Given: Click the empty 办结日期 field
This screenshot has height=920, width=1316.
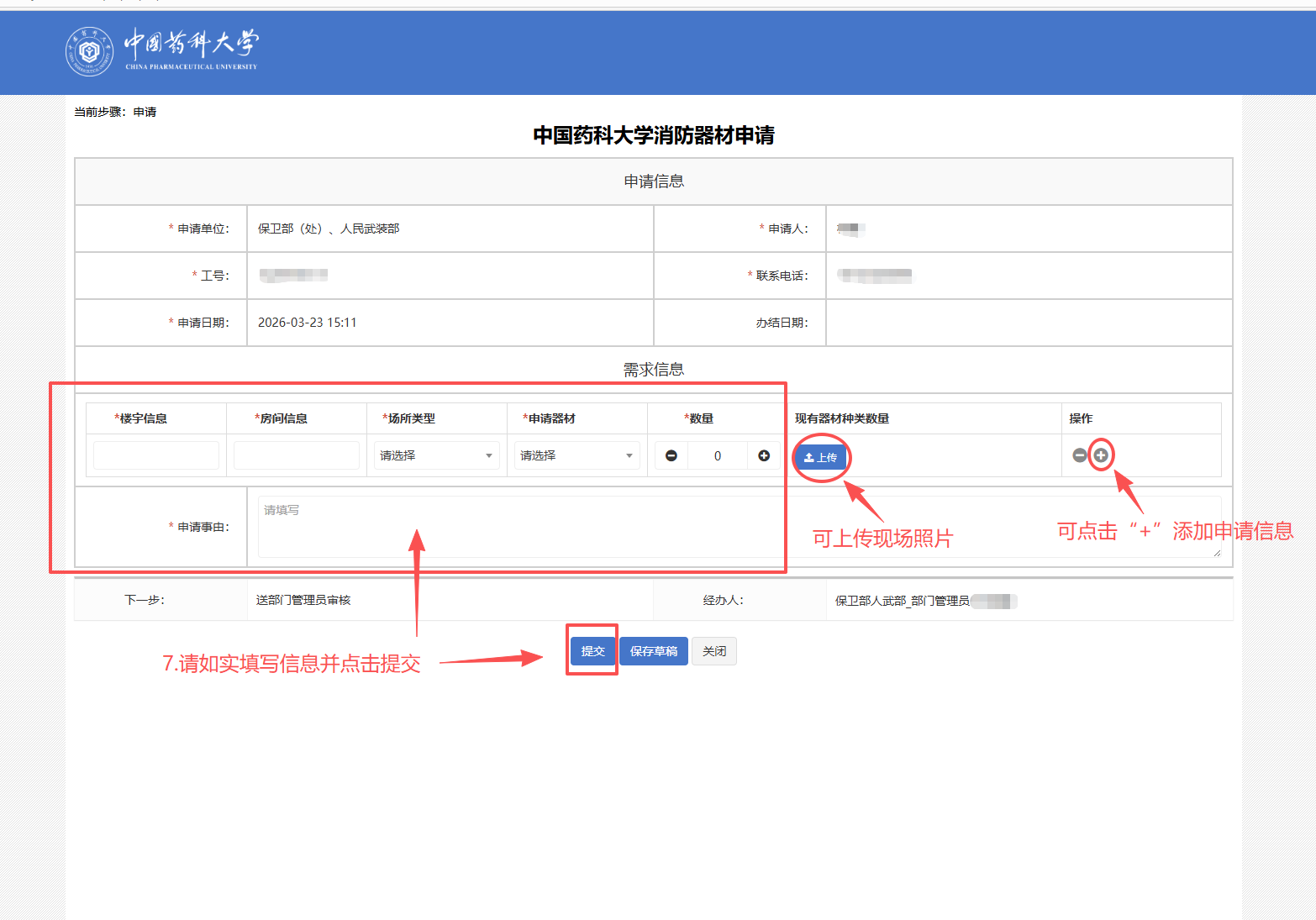Looking at the screenshot, I should pos(1028,323).
